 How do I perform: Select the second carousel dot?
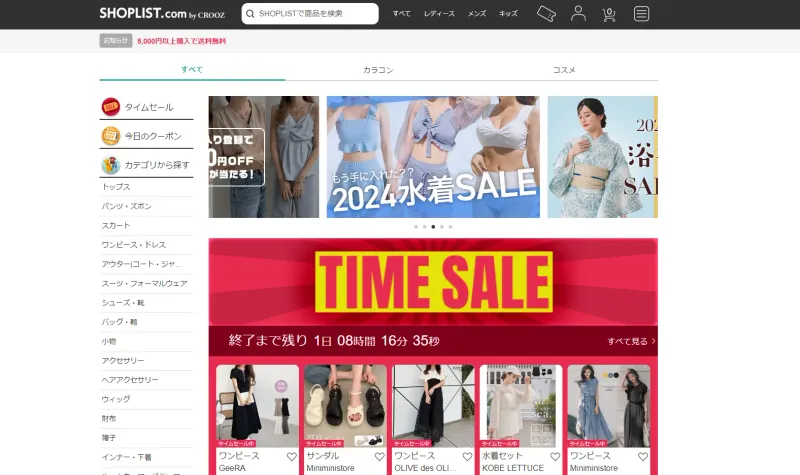424,227
